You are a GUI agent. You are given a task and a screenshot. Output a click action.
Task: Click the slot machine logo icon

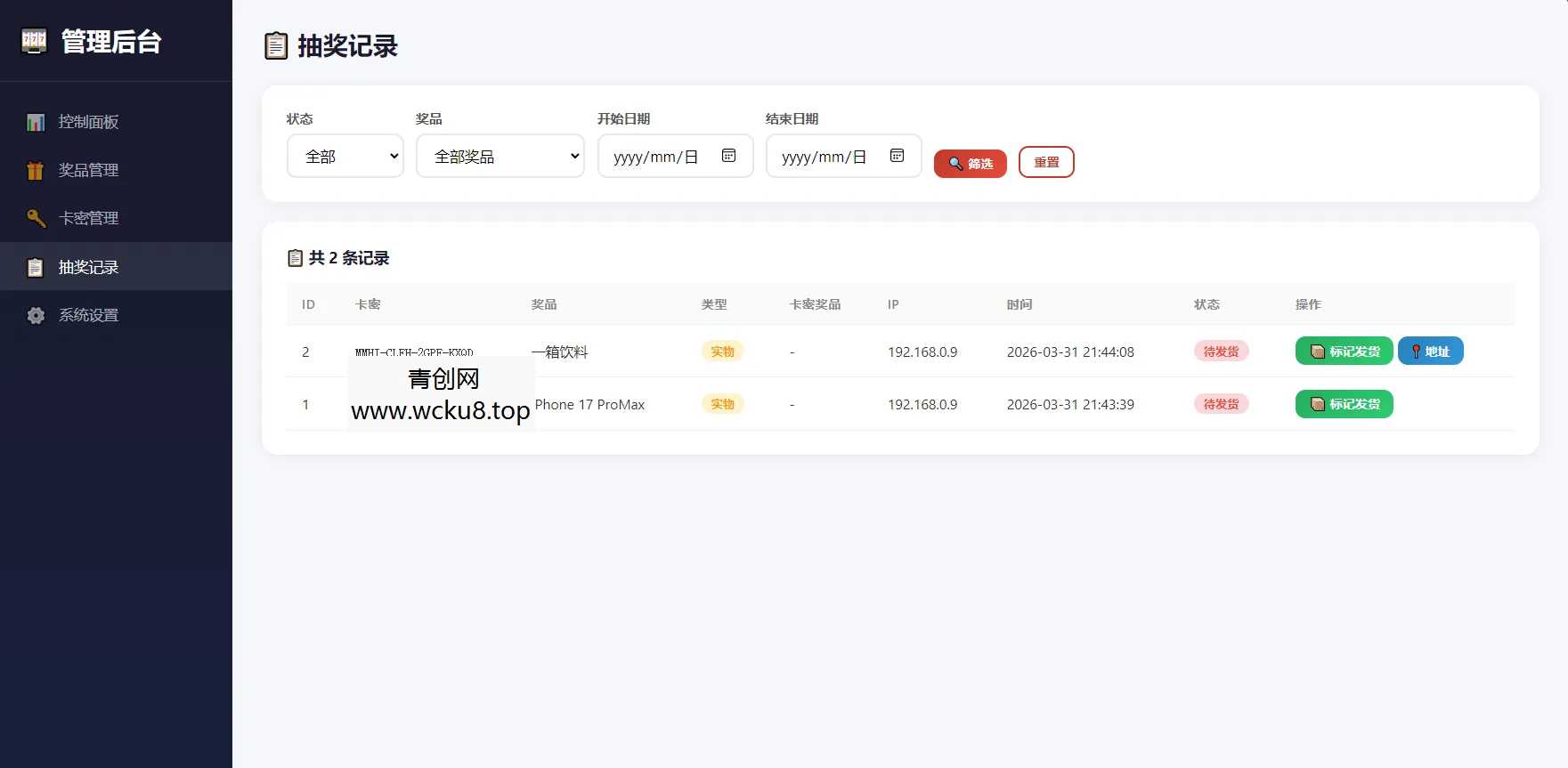click(34, 41)
